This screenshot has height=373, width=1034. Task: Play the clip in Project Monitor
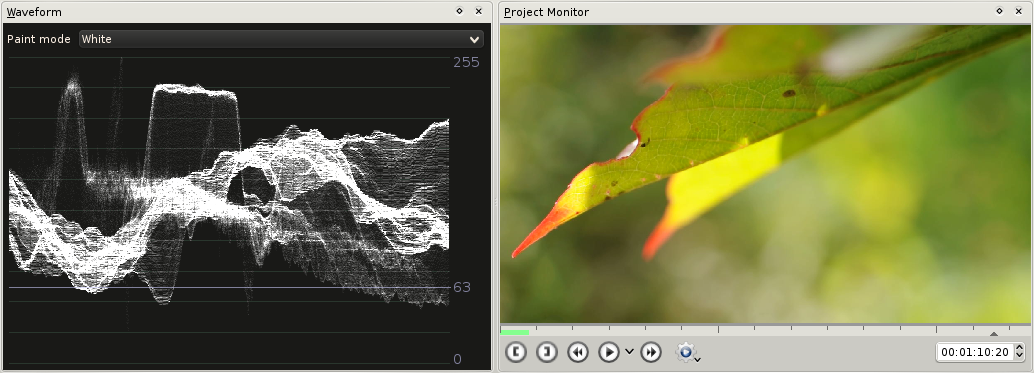[x=609, y=353]
